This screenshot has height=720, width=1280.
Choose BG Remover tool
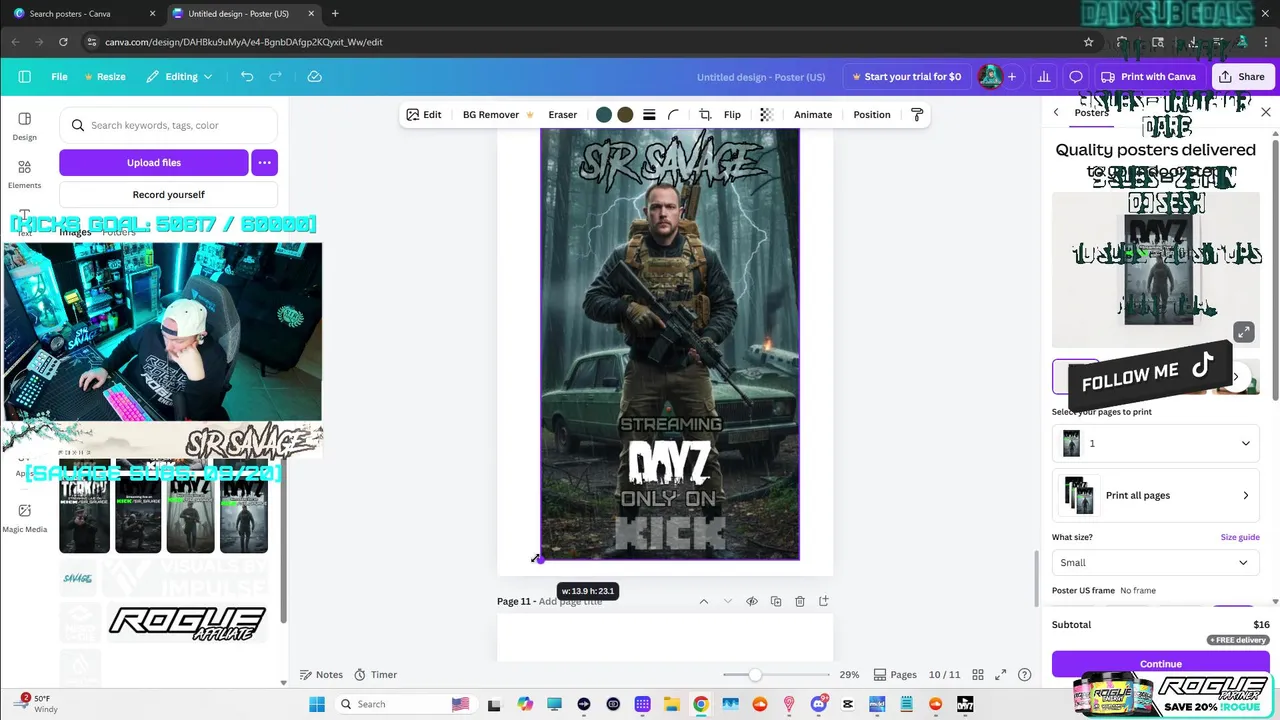(497, 115)
